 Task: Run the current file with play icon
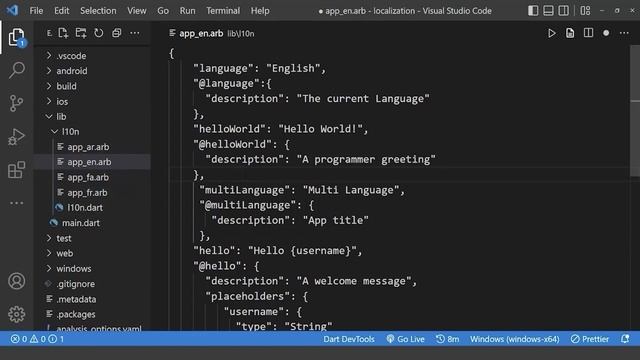coord(552,33)
